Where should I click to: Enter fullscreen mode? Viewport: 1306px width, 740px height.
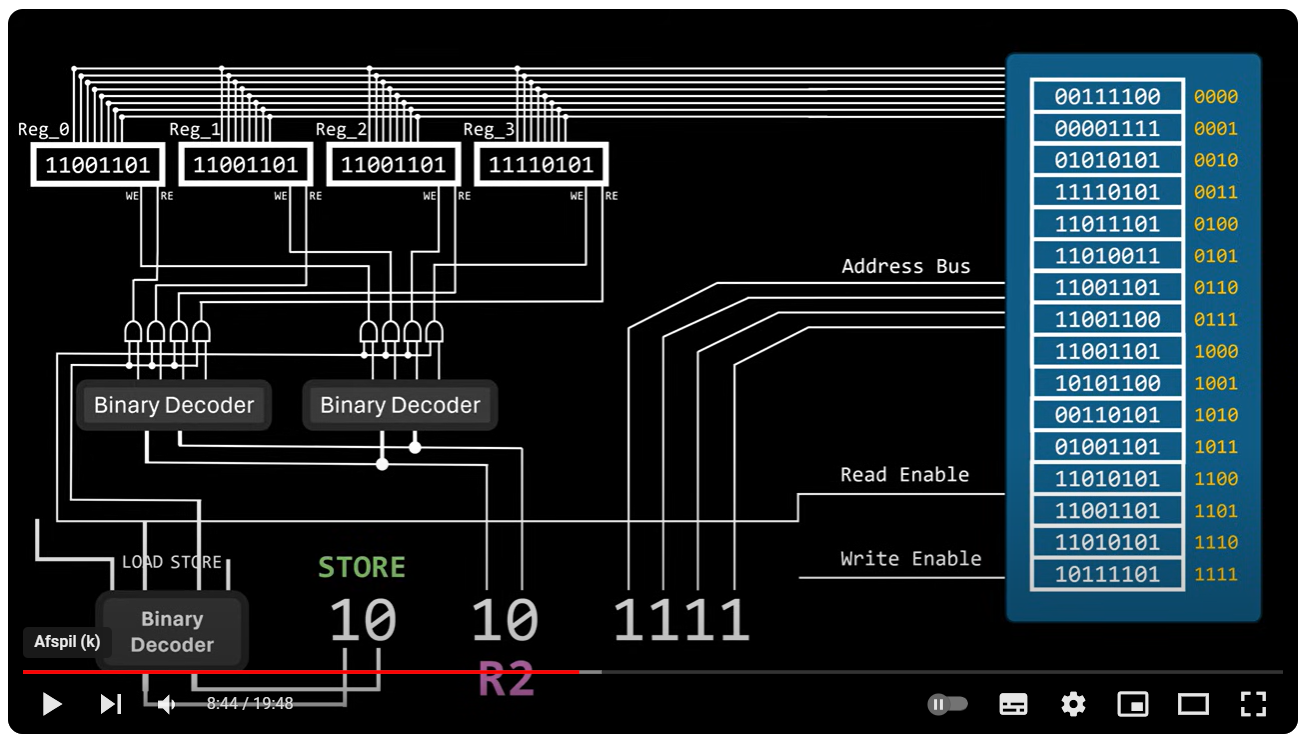[1253, 704]
